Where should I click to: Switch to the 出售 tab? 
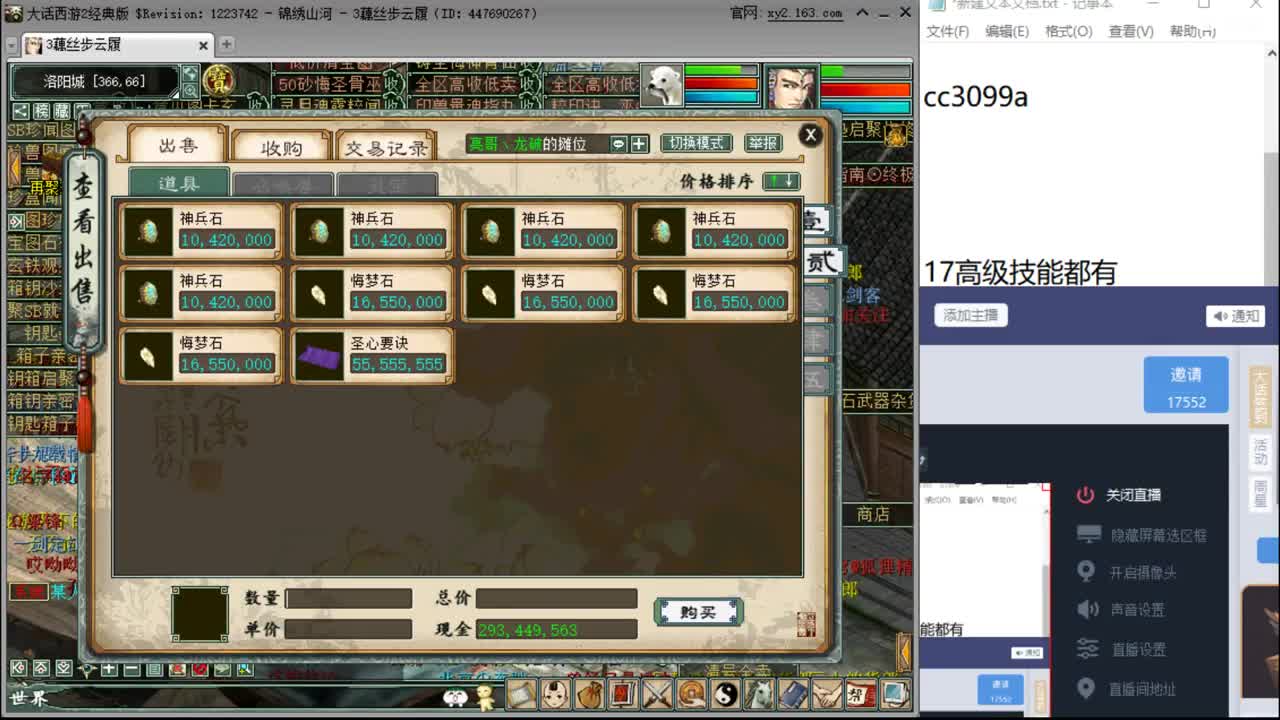click(x=178, y=146)
